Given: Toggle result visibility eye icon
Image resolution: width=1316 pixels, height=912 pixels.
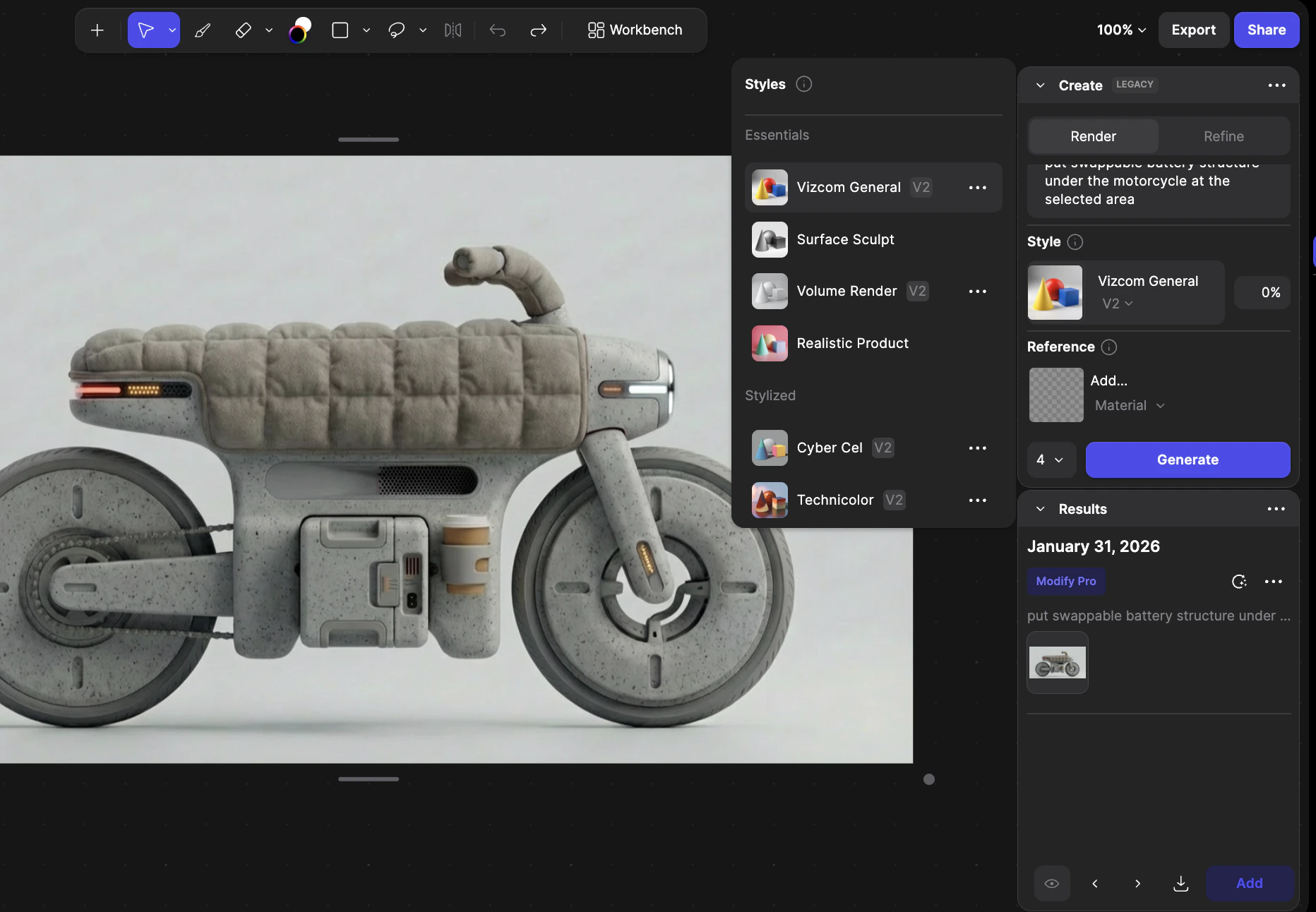Looking at the screenshot, I should point(1051,883).
